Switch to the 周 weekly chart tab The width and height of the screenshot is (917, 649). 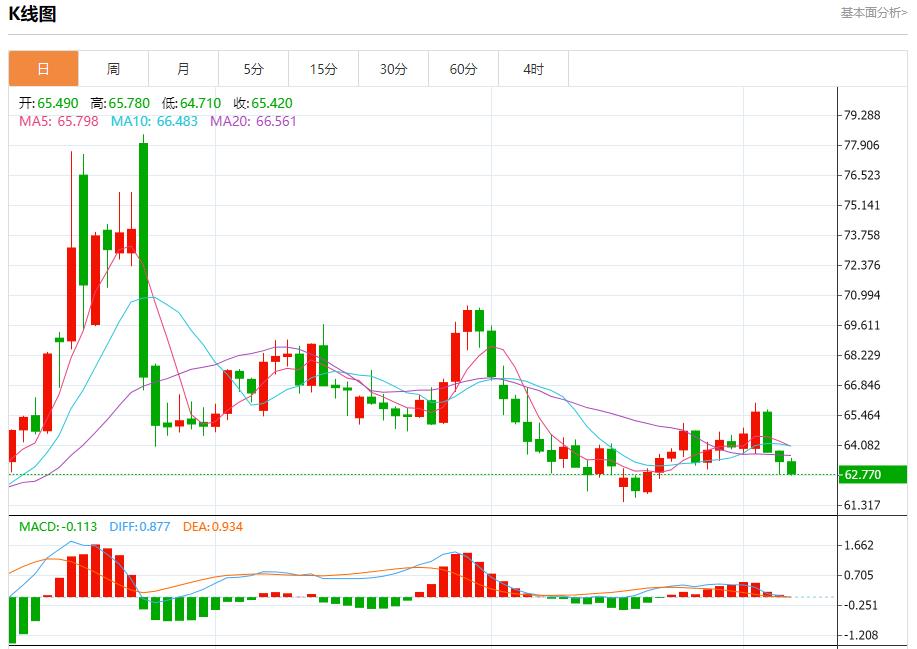[x=113, y=68]
